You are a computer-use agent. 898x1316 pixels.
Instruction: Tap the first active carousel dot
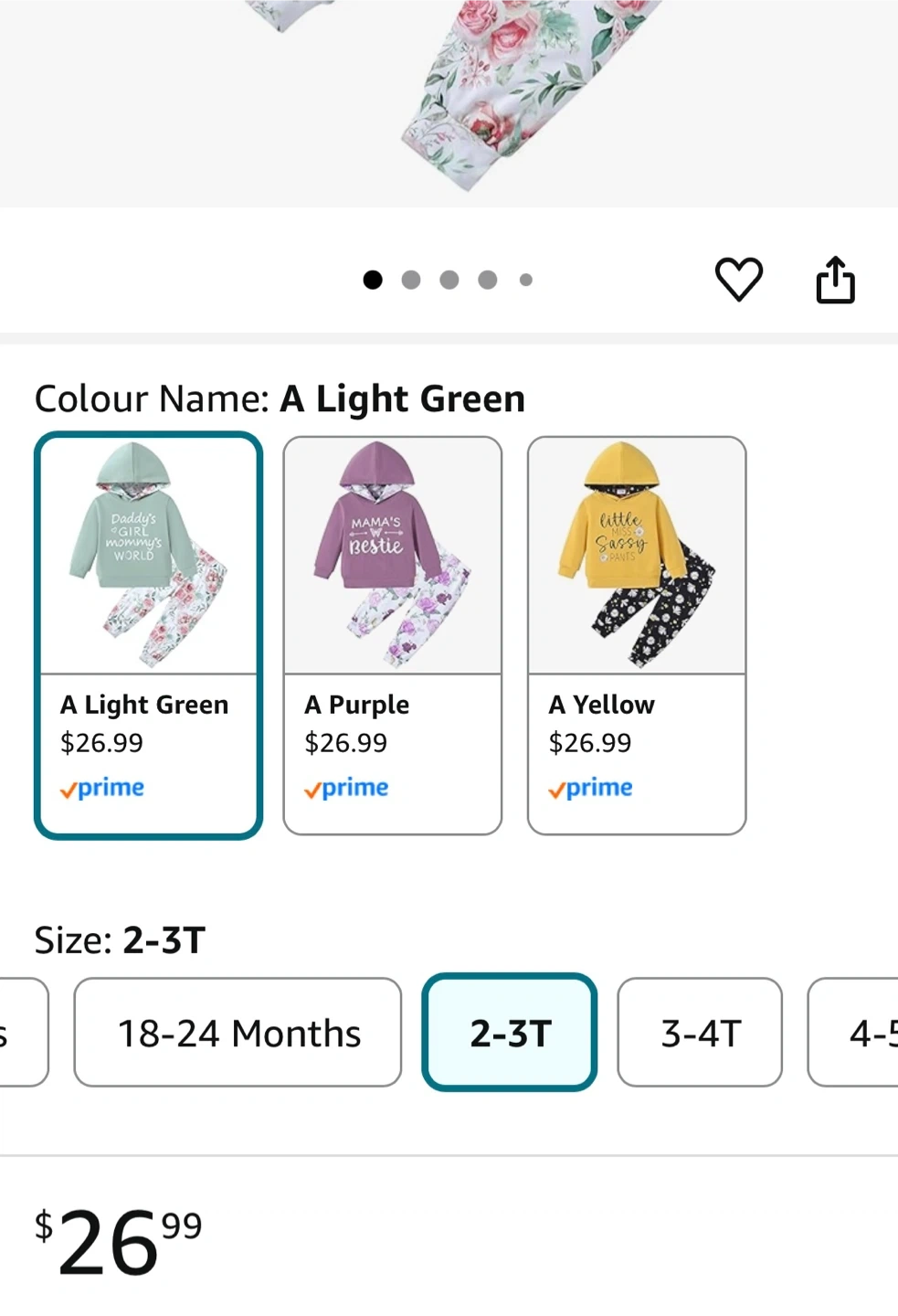pyautogui.click(x=373, y=280)
